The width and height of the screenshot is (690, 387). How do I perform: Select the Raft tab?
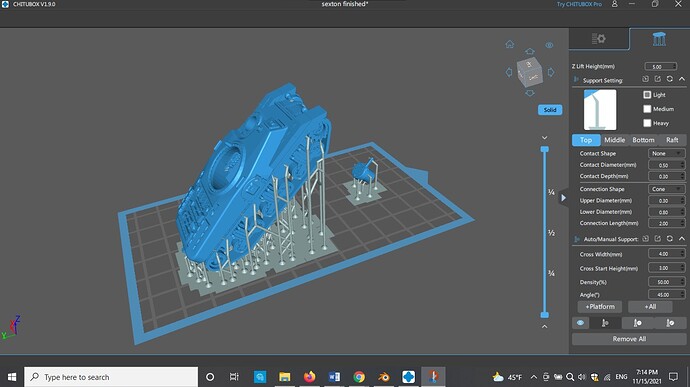pos(672,140)
